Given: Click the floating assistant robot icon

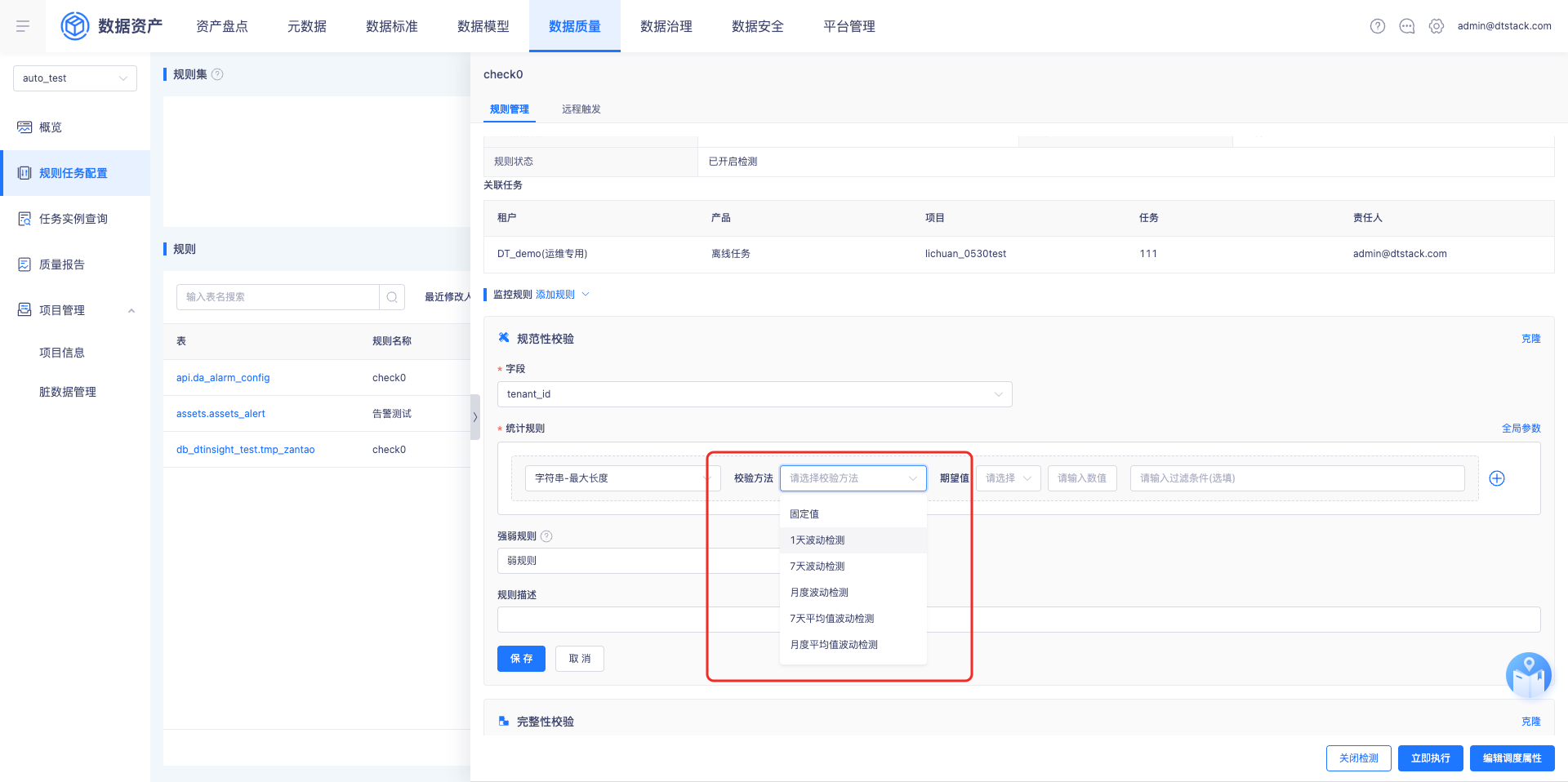Looking at the screenshot, I should tap(1528, 676).
